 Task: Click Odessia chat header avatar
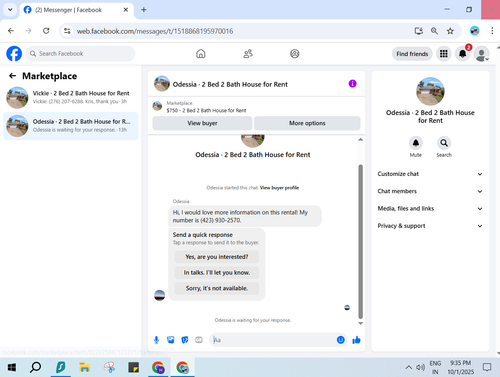tap(162, 84)
